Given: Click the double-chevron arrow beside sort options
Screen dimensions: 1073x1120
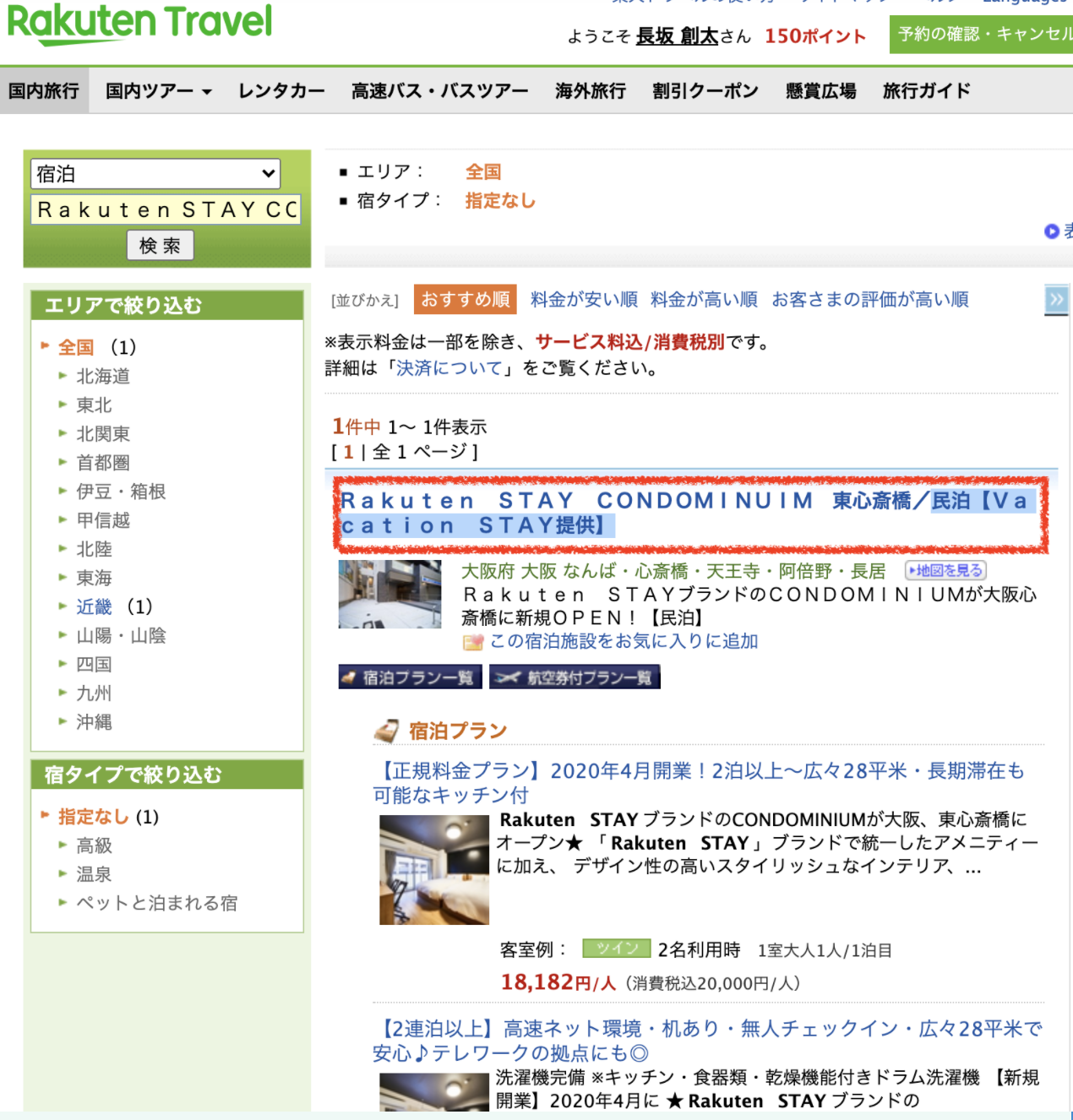Looking at the screenshot, I should (1056, 300).
